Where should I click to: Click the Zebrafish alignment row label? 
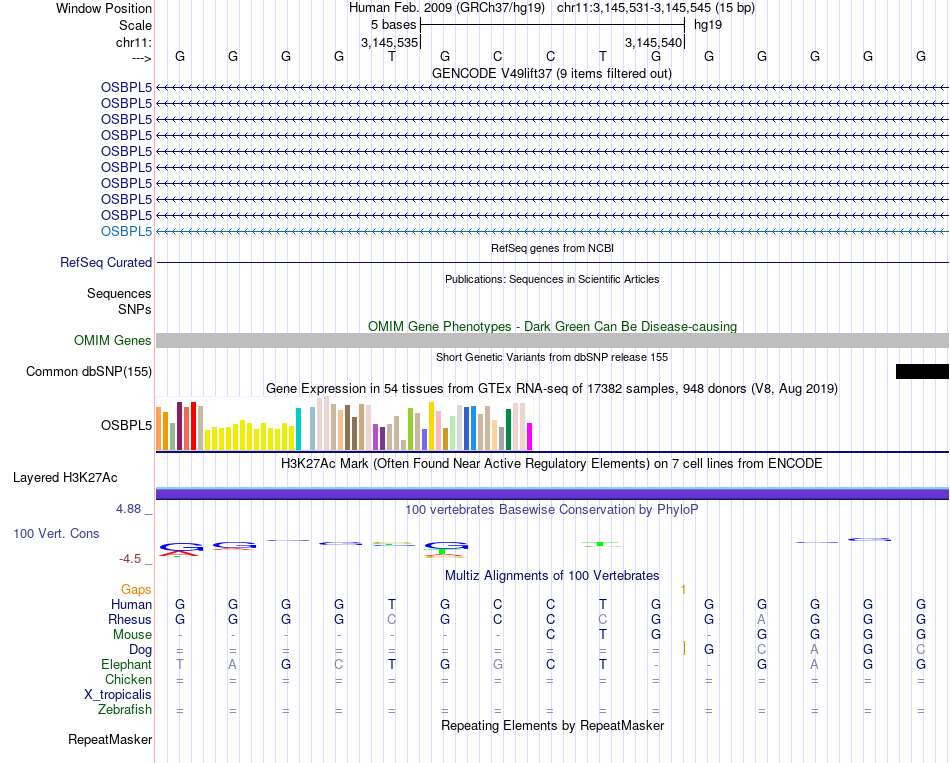[x=125, y=710]
